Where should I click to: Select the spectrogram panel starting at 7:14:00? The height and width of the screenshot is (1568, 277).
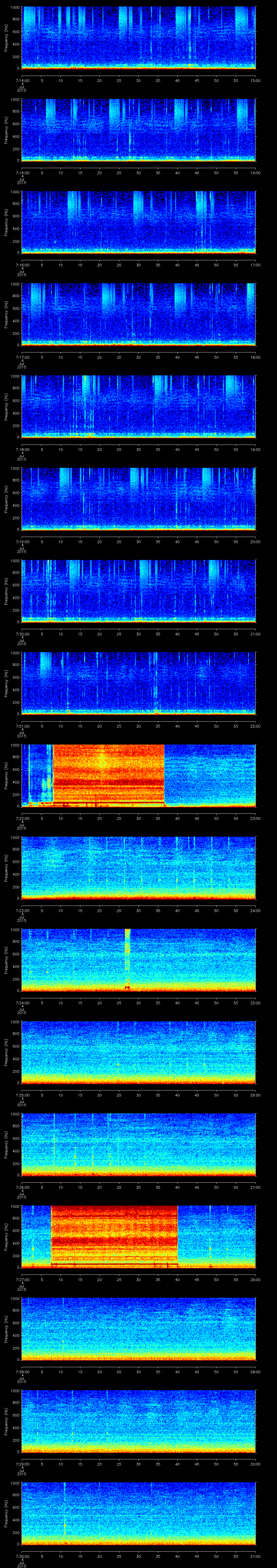139,38
